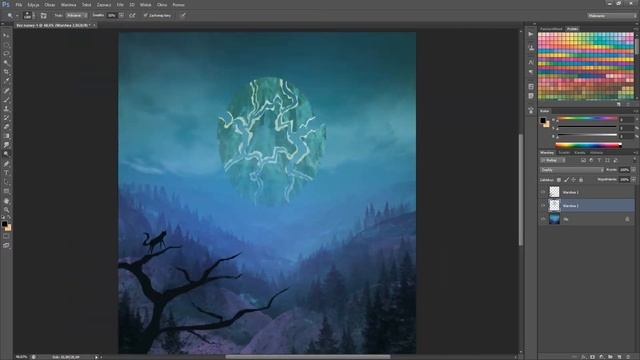Select the Crop tool

pyautogui.click(x=6, y=72)
